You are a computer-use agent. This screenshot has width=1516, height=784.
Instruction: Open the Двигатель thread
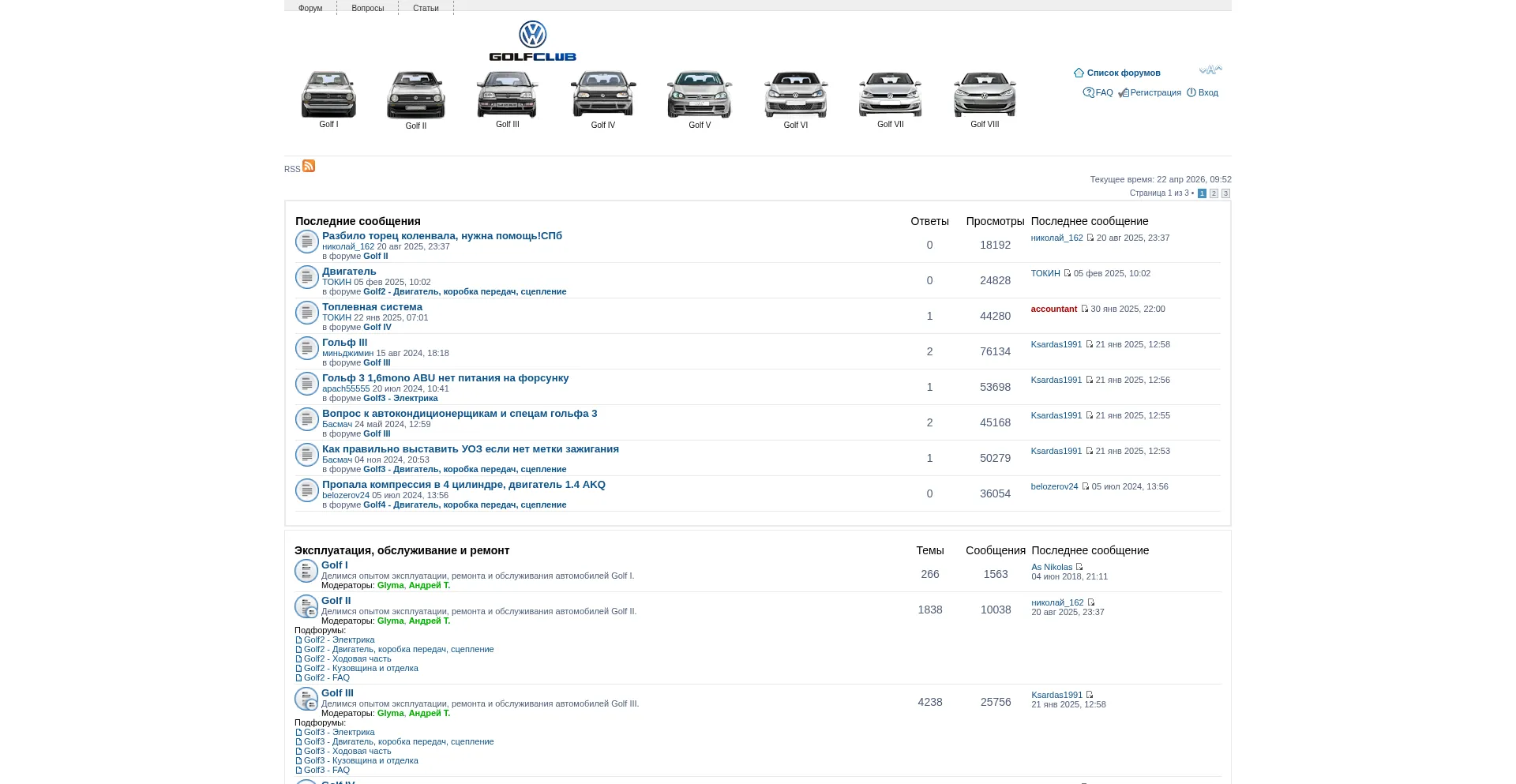tap(349, 271)
